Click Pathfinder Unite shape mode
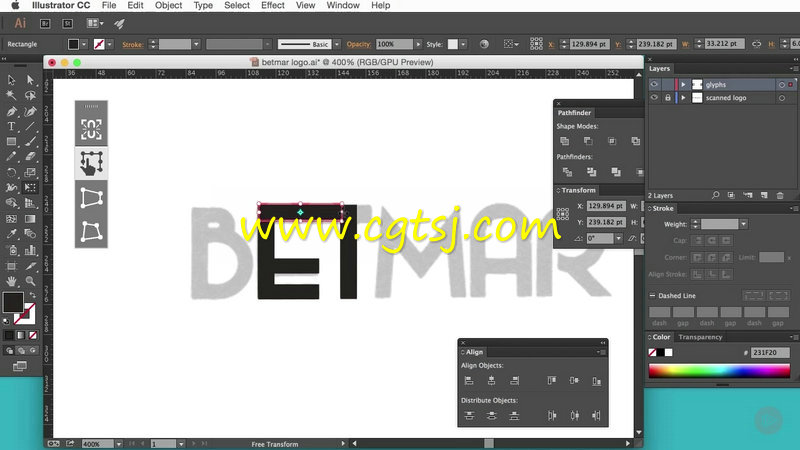800x450 pixels. click(x=564, y=141)
